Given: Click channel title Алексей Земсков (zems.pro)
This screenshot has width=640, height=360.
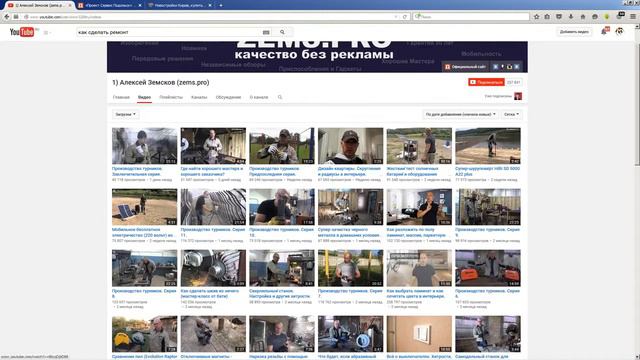Looking at the screenshot, I should pos(161,82).
